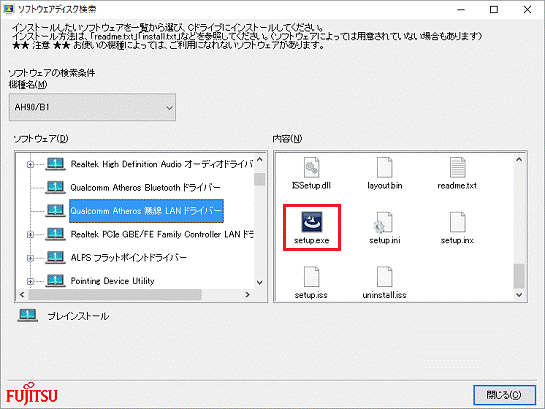545x409 pixels.
Task: Click the プレインストール legend laptop icon
Action: pos(27,316)
